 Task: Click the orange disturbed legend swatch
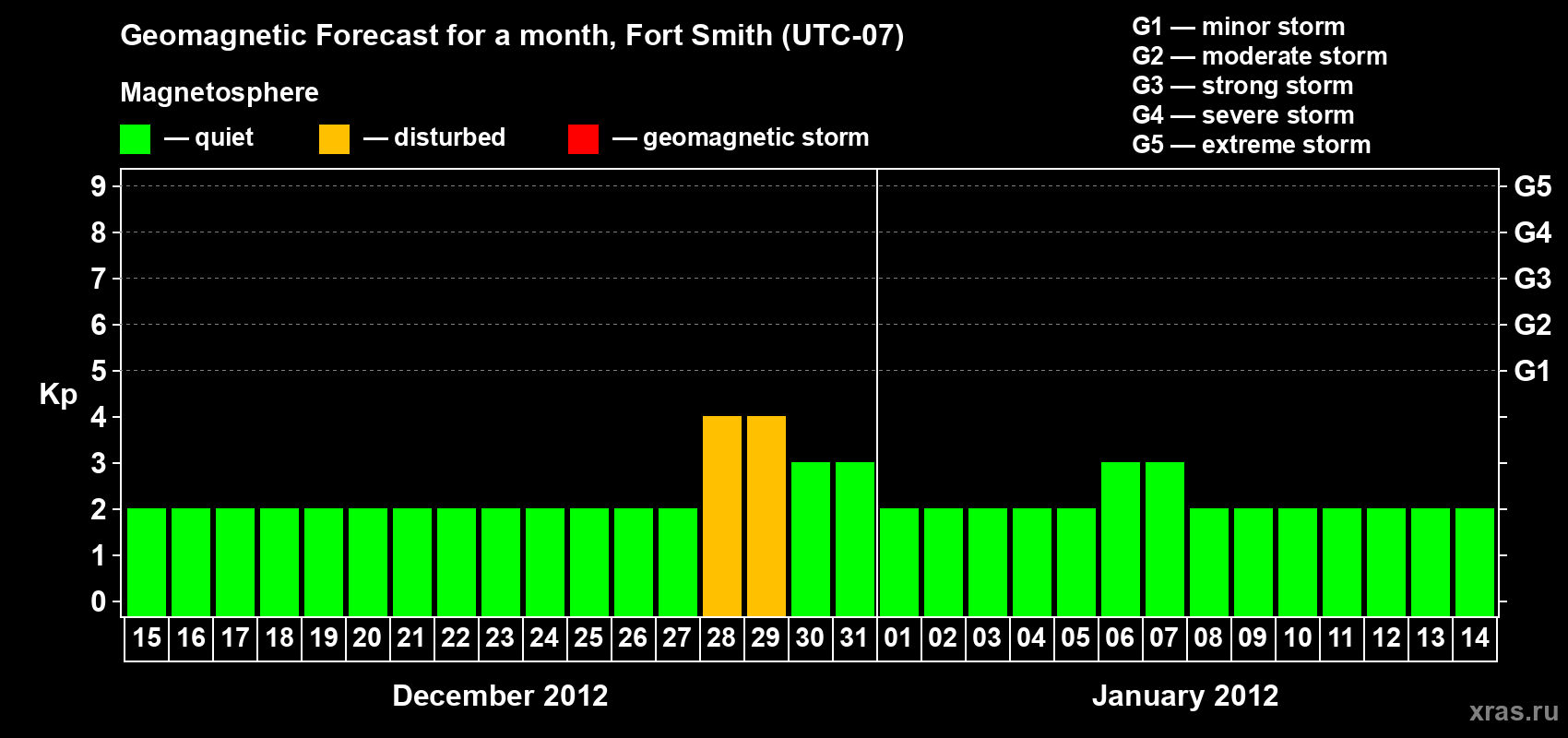(x=334, y=139)
